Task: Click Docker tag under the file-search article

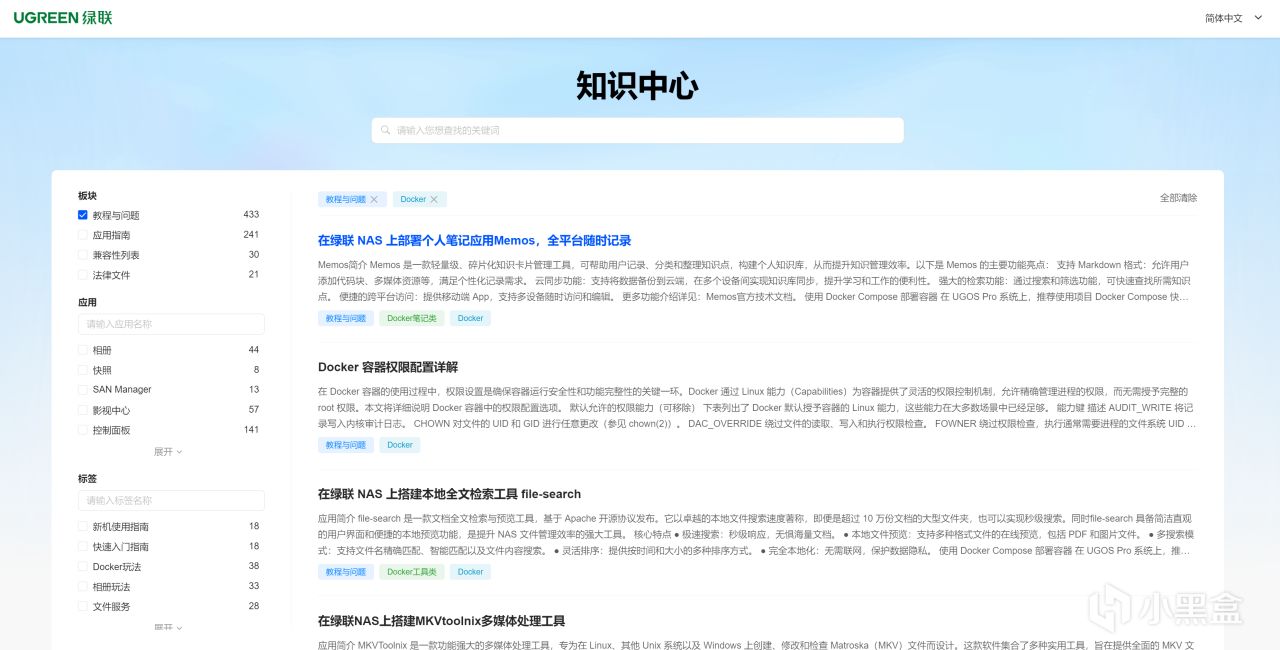Action: coord(470,572)
